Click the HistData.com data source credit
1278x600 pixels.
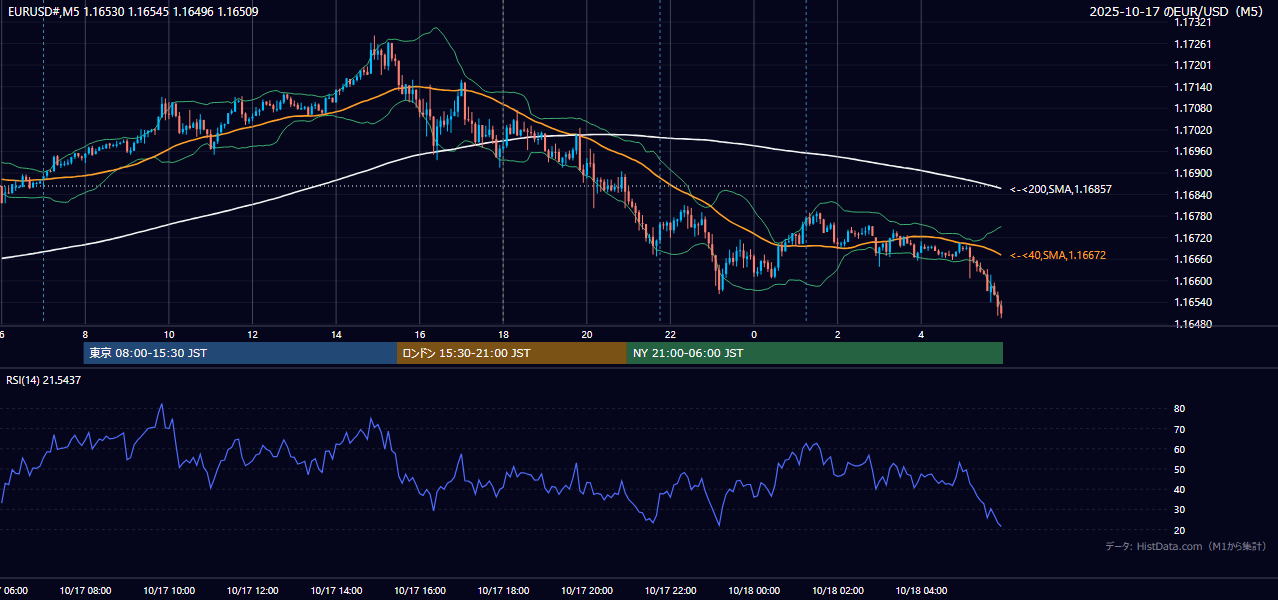pyautogui.click(x=1186, y=546)
